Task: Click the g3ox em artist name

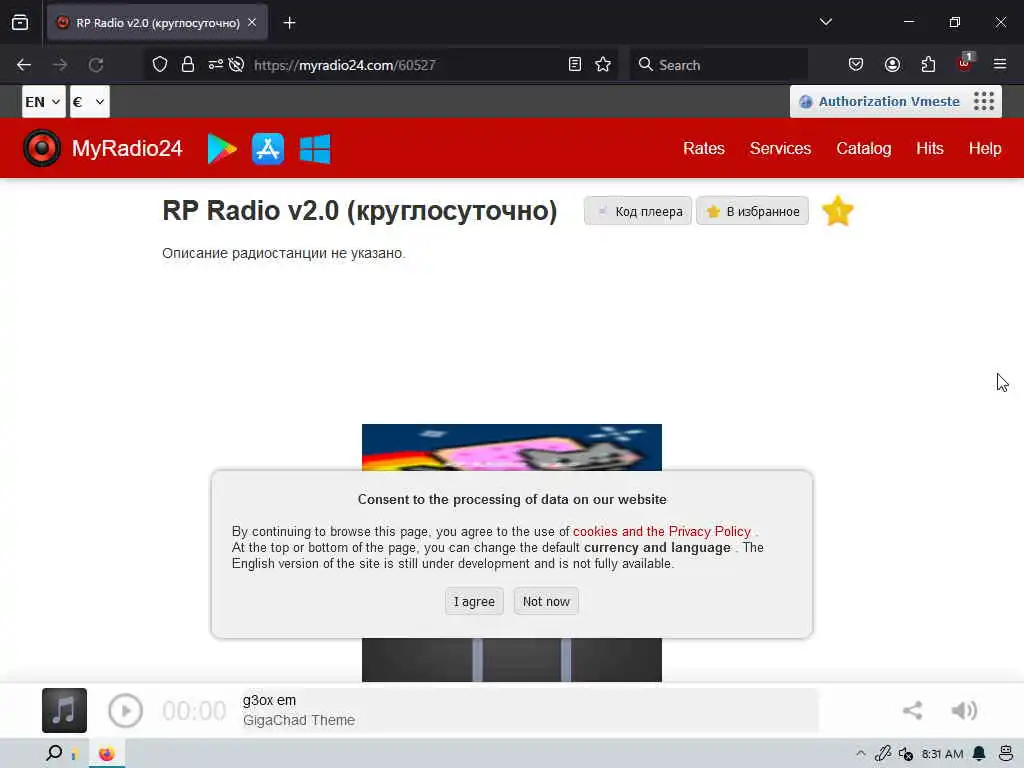Action: [x=269, y=700]
